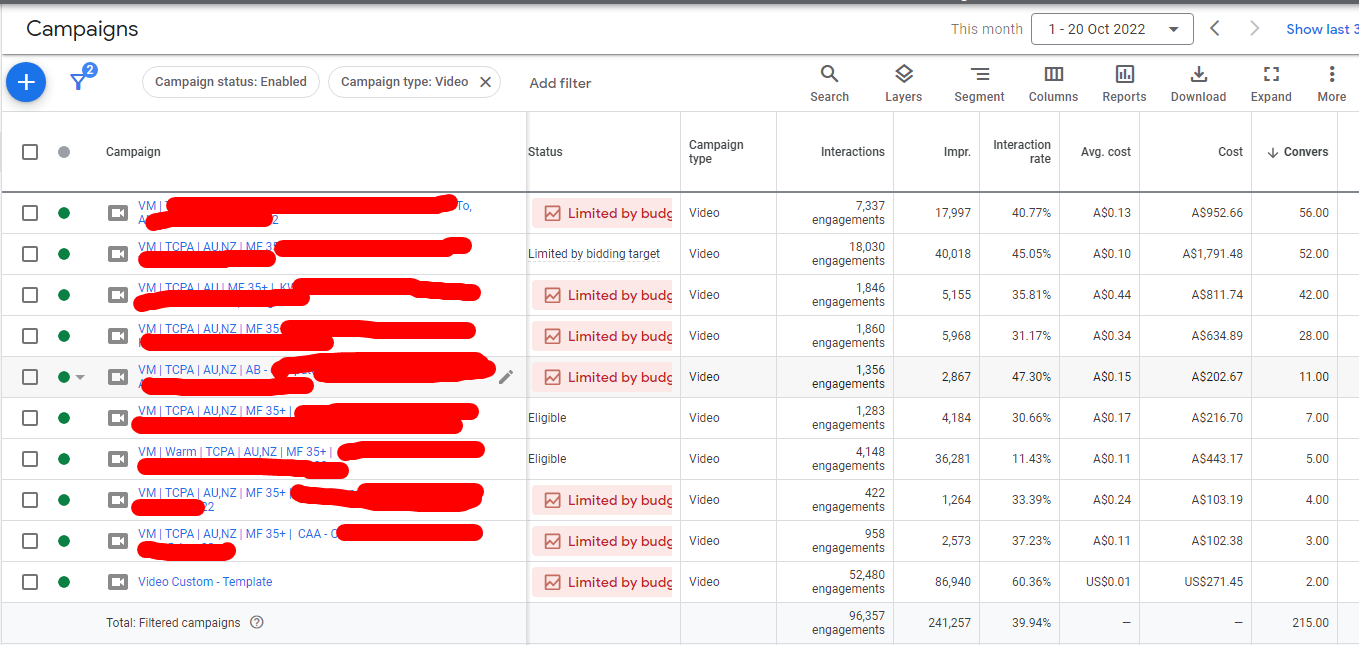The width and height of the screenshot is (1359, 645).
Task: Expand status dropdown arrow beside green dot
Action: (x=81, y=378)
